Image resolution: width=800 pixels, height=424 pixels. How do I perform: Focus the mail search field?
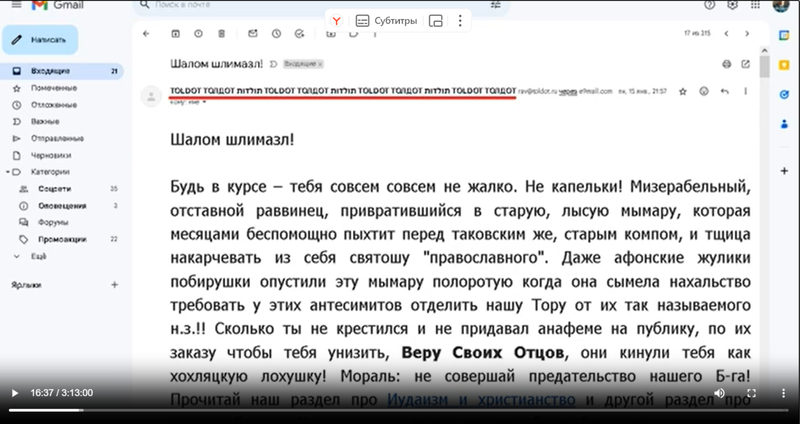coord(316,5)
